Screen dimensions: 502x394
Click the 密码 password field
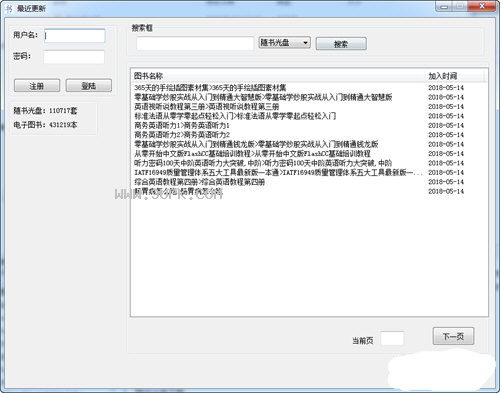click(74, 57)
